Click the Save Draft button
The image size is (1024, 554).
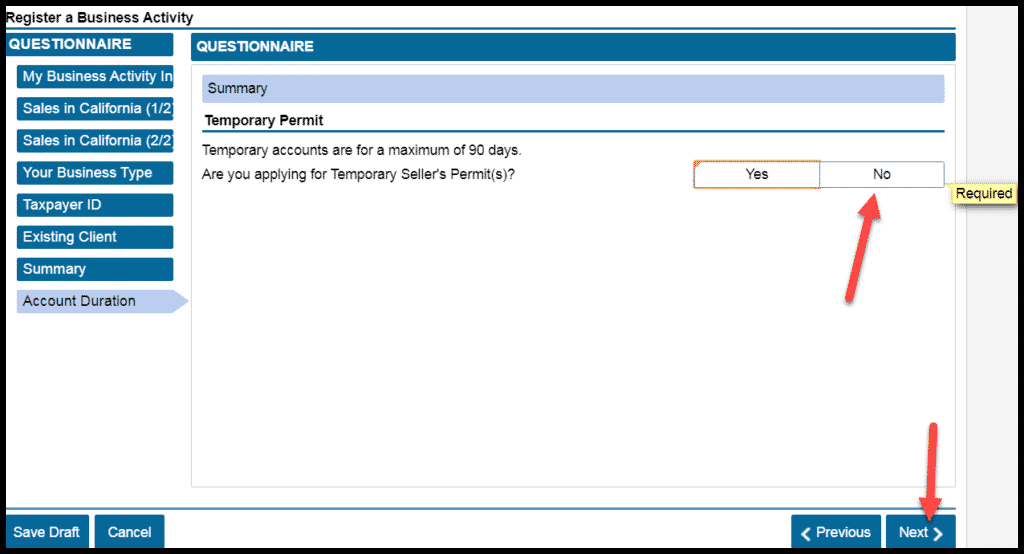point(47,532)
